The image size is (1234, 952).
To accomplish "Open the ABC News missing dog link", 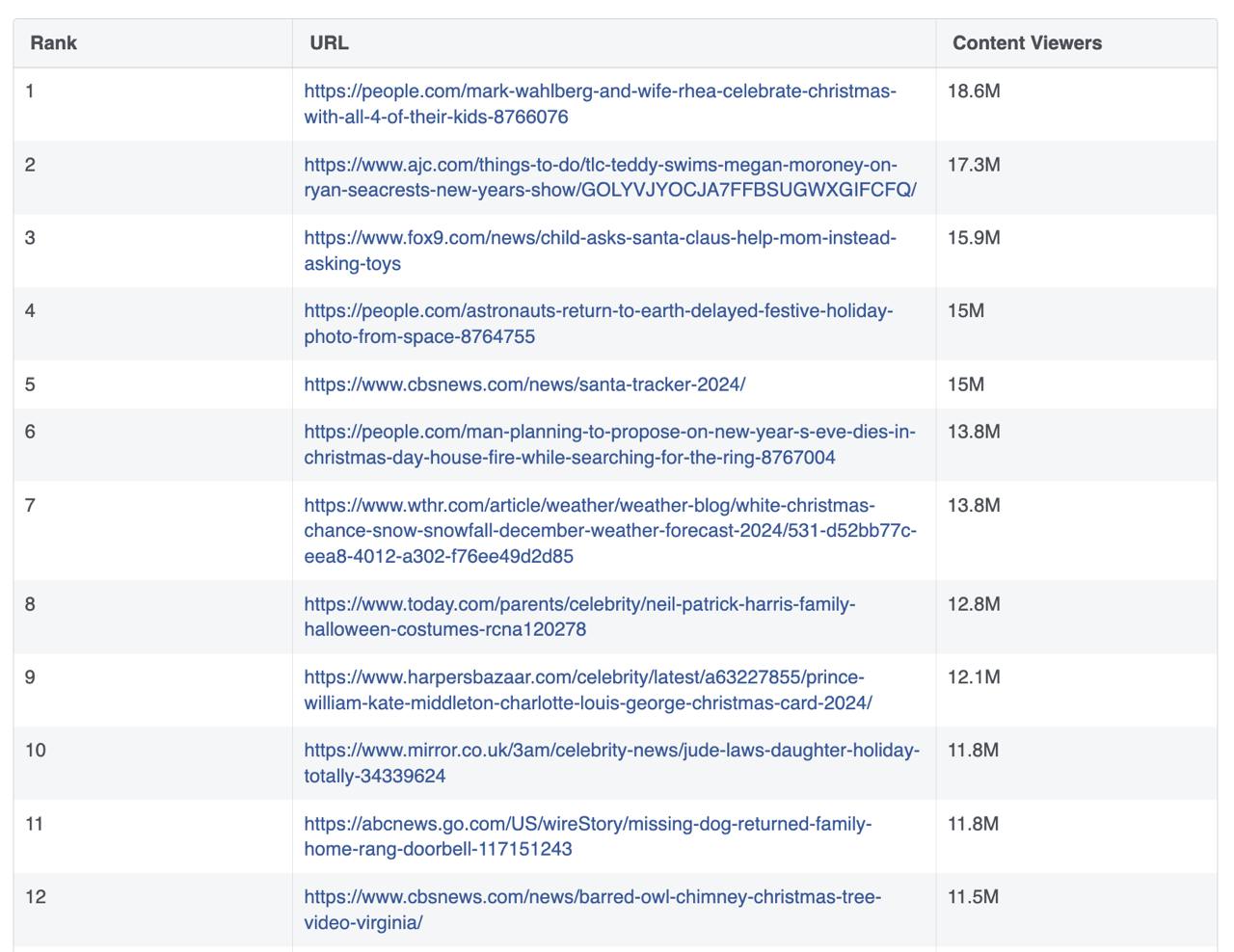I will coord(587,824).
